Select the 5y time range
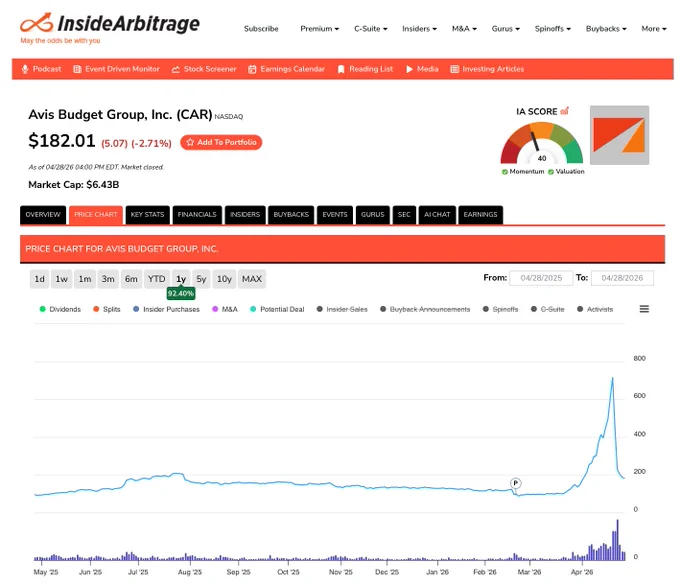 click(x=201, y=279)
